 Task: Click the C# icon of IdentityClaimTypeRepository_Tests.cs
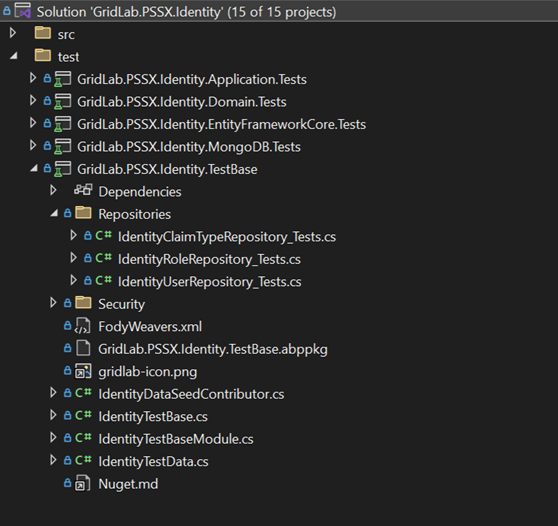pyautogui.click(x=103, y=236)
